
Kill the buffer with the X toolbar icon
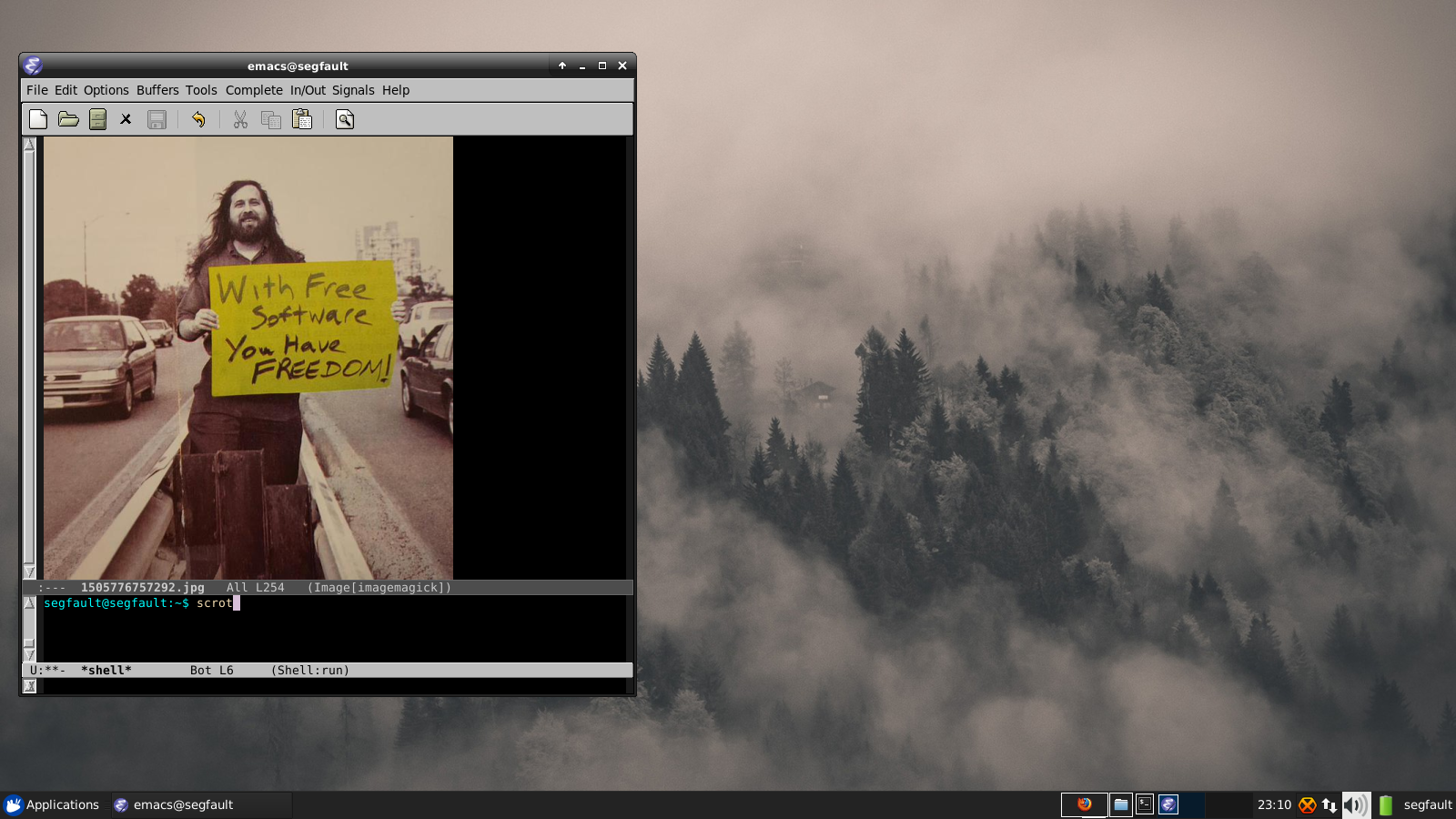126,119
